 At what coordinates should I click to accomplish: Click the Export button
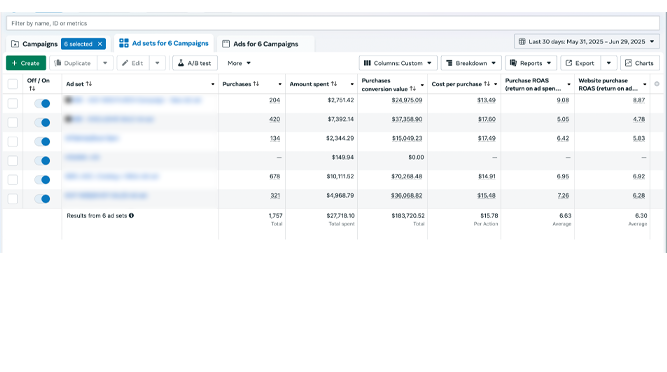(580, 63)
